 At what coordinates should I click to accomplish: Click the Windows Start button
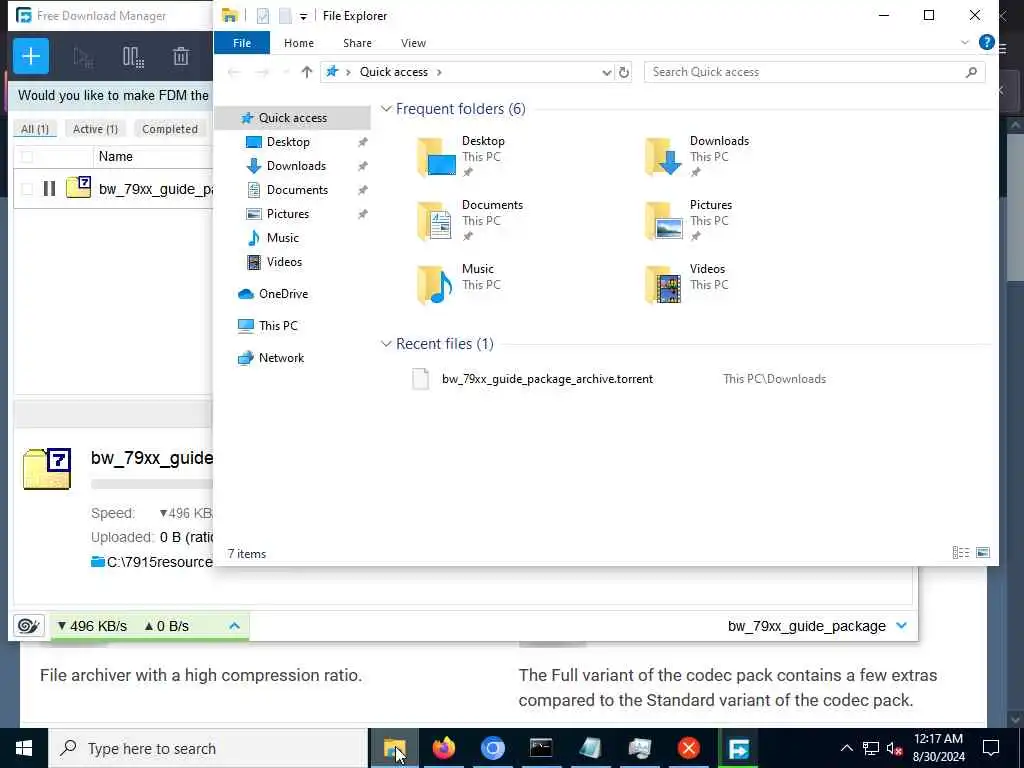coord(24,748)
